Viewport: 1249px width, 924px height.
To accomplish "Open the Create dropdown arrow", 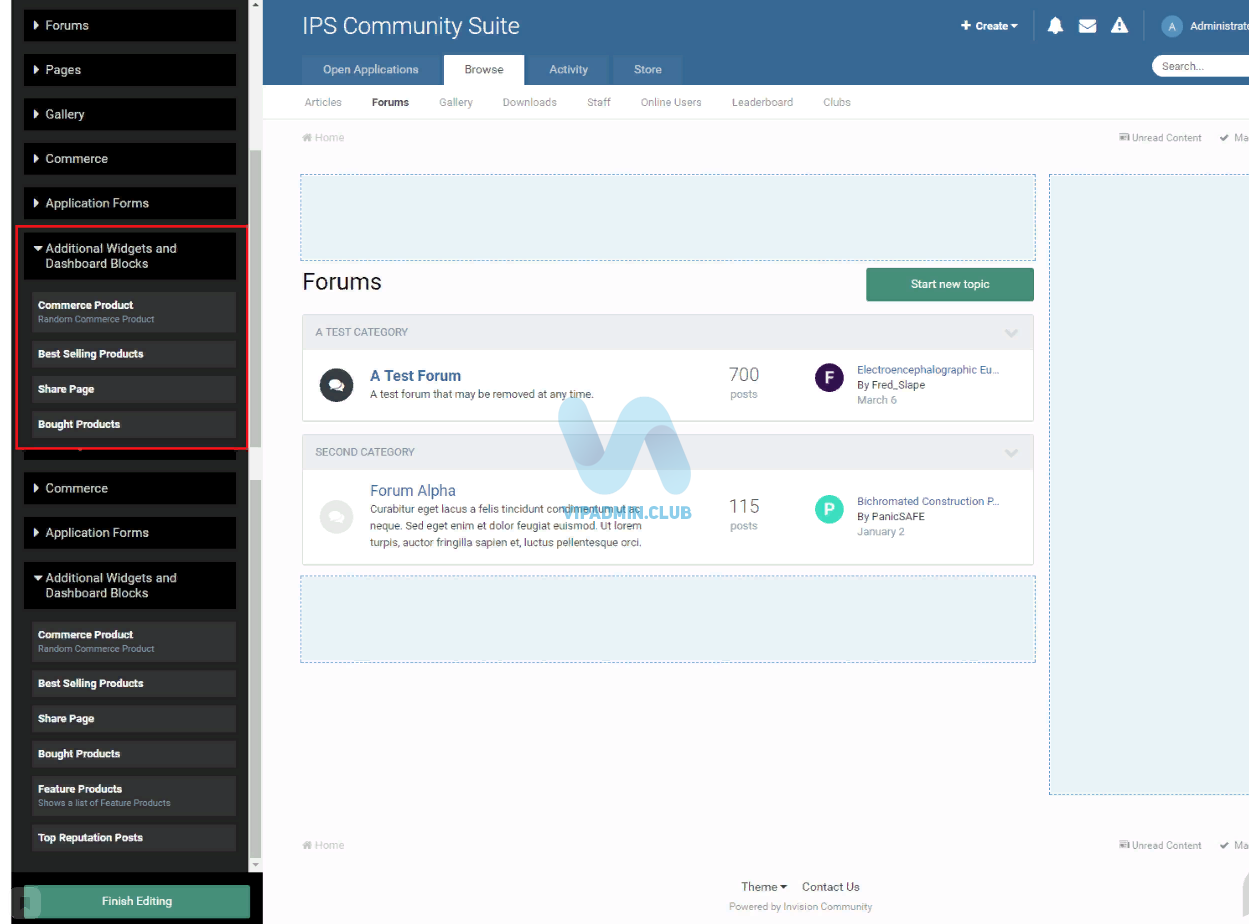I will (1014, 27).
